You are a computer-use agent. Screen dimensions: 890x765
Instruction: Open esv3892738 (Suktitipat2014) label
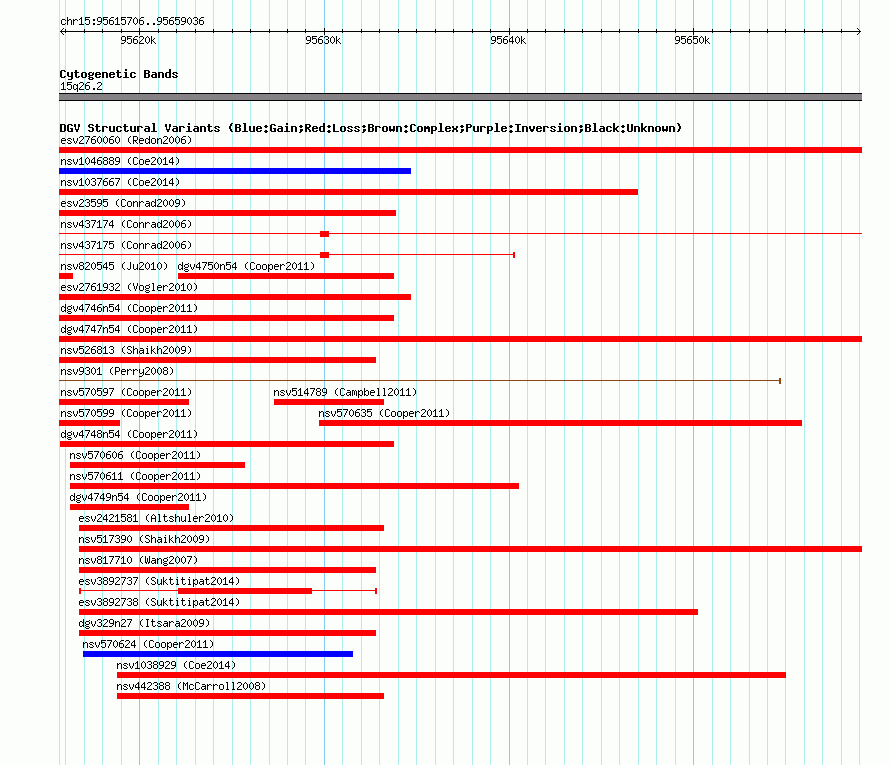tap(159, 602)
